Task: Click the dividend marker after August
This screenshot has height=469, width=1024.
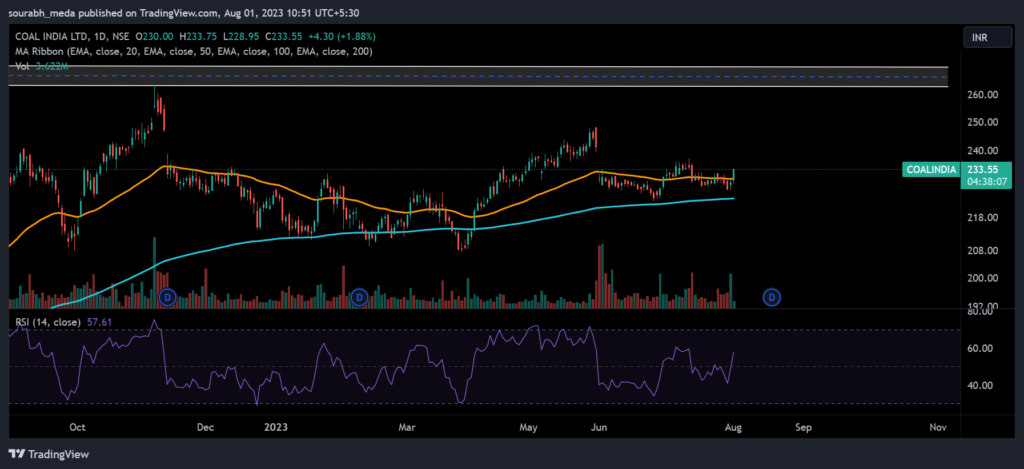Action: (x=772, y=299)
